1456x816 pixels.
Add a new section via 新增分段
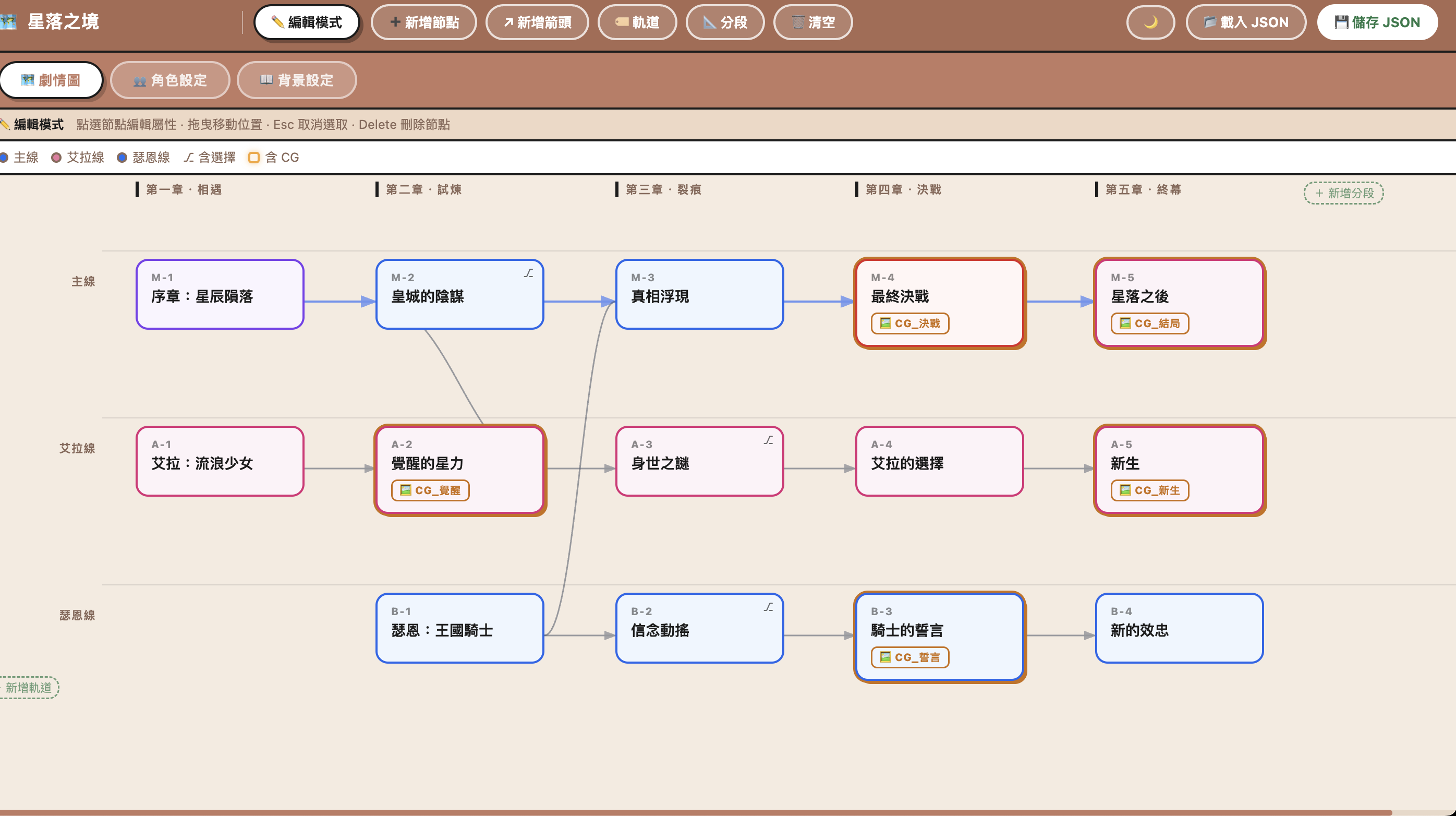(1343, 193)
